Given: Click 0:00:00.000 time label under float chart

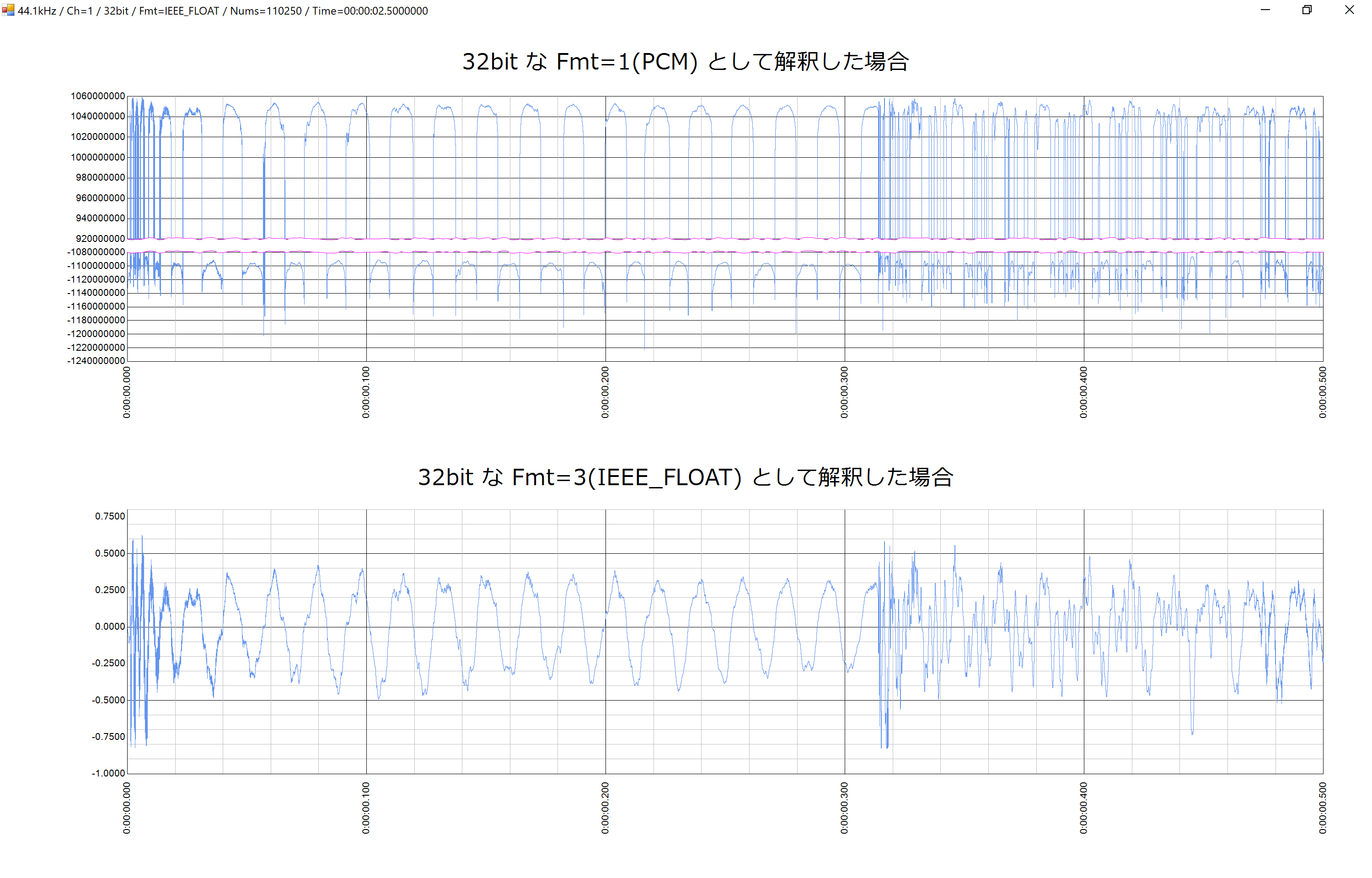Looking at the screenshot, I should pyautogui.click(x=127, y=808).
